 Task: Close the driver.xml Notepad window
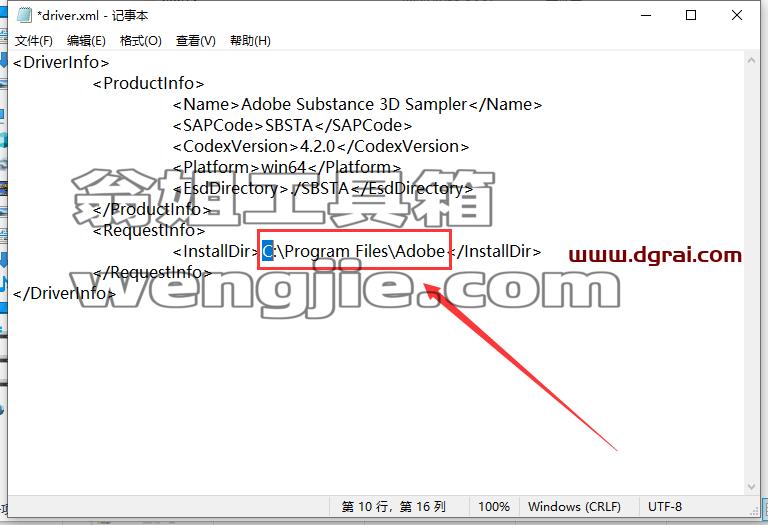tap(737, 15)
